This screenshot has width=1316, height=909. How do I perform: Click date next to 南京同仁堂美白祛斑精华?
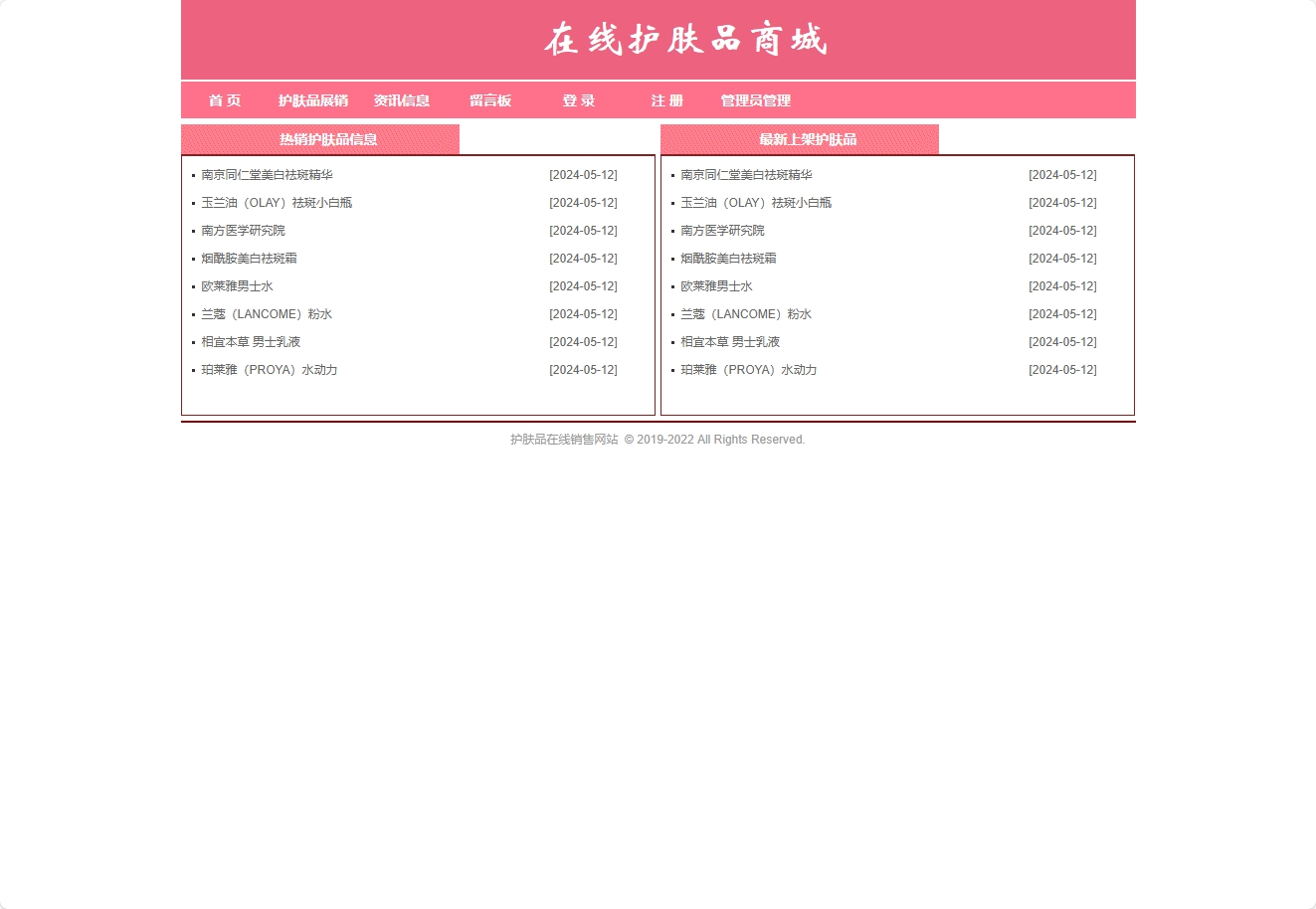[x=583, y=174]
